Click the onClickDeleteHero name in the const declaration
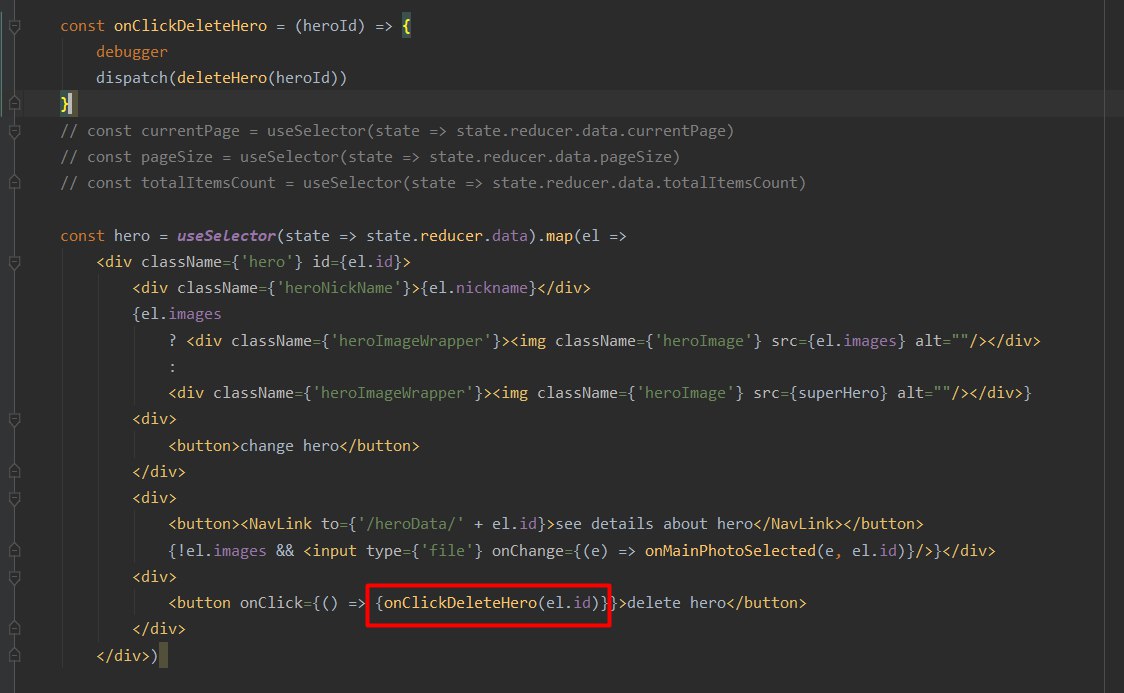The width and height of the screenshot is (1124, 693). 190,26
